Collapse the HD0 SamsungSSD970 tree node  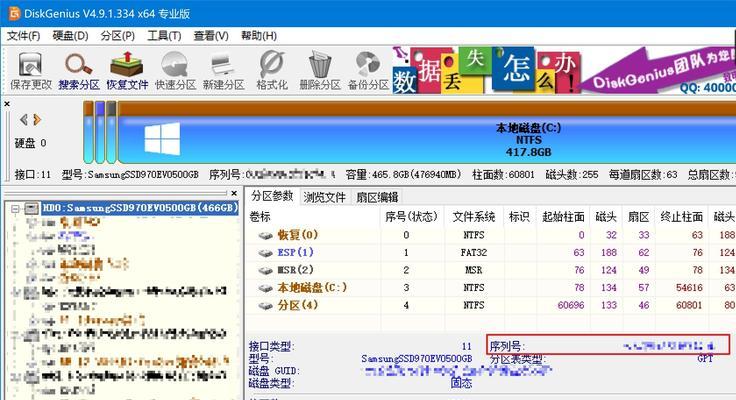[15, 208]
